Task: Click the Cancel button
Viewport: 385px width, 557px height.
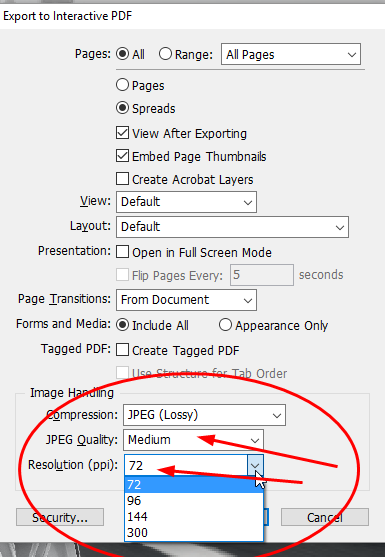Action: [x=325, y=517]
